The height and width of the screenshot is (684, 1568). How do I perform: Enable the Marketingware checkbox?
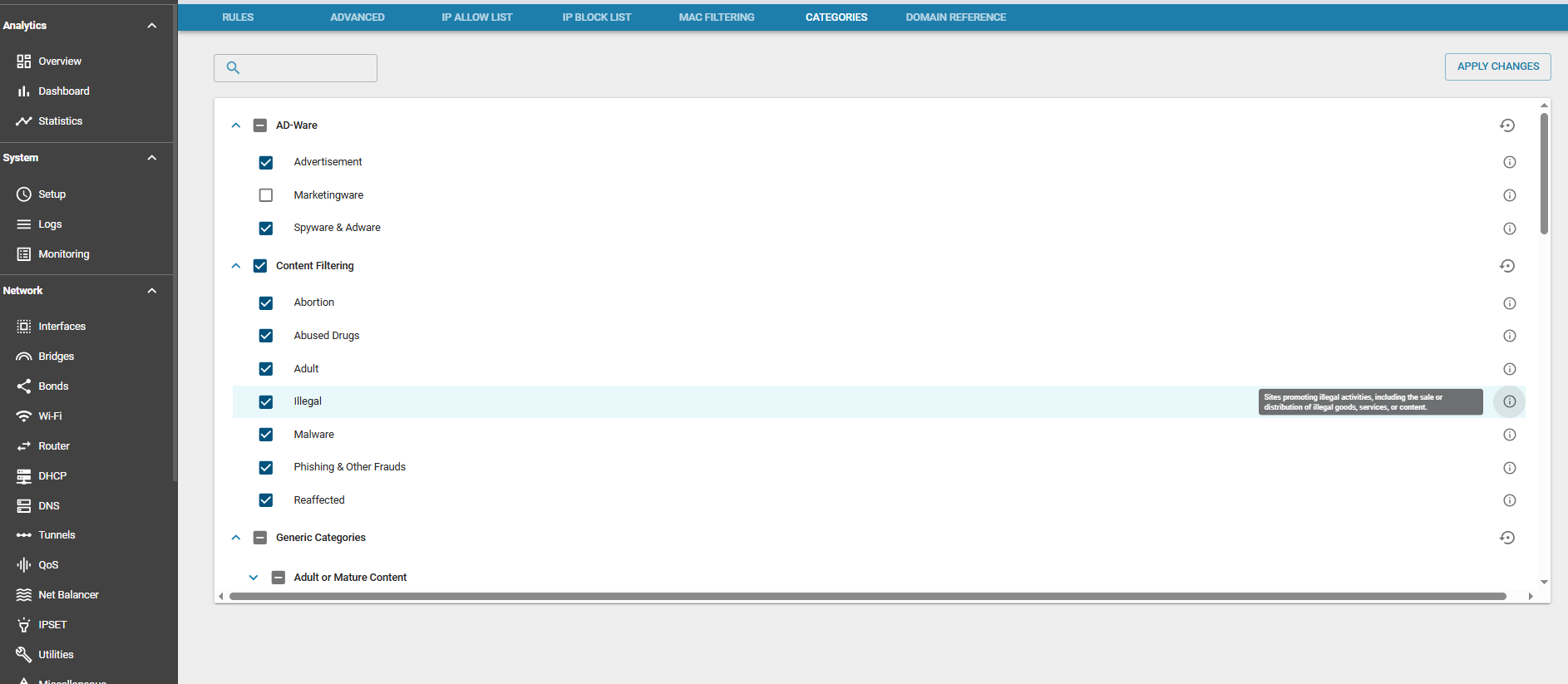point(266,195)
